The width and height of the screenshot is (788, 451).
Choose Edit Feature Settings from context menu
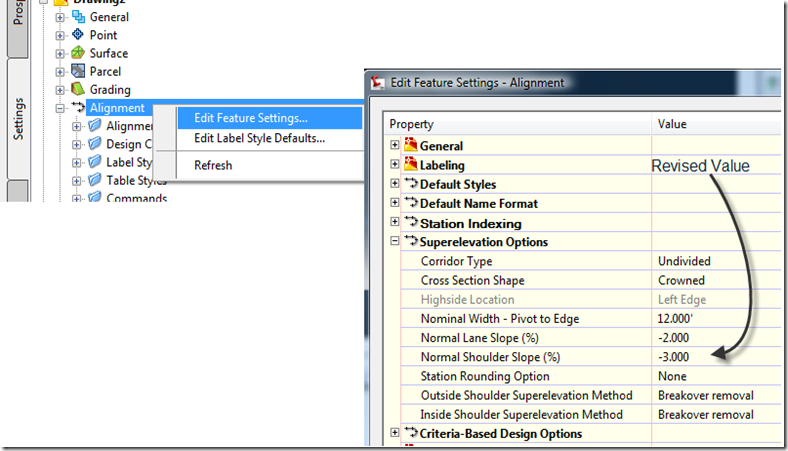270,118
